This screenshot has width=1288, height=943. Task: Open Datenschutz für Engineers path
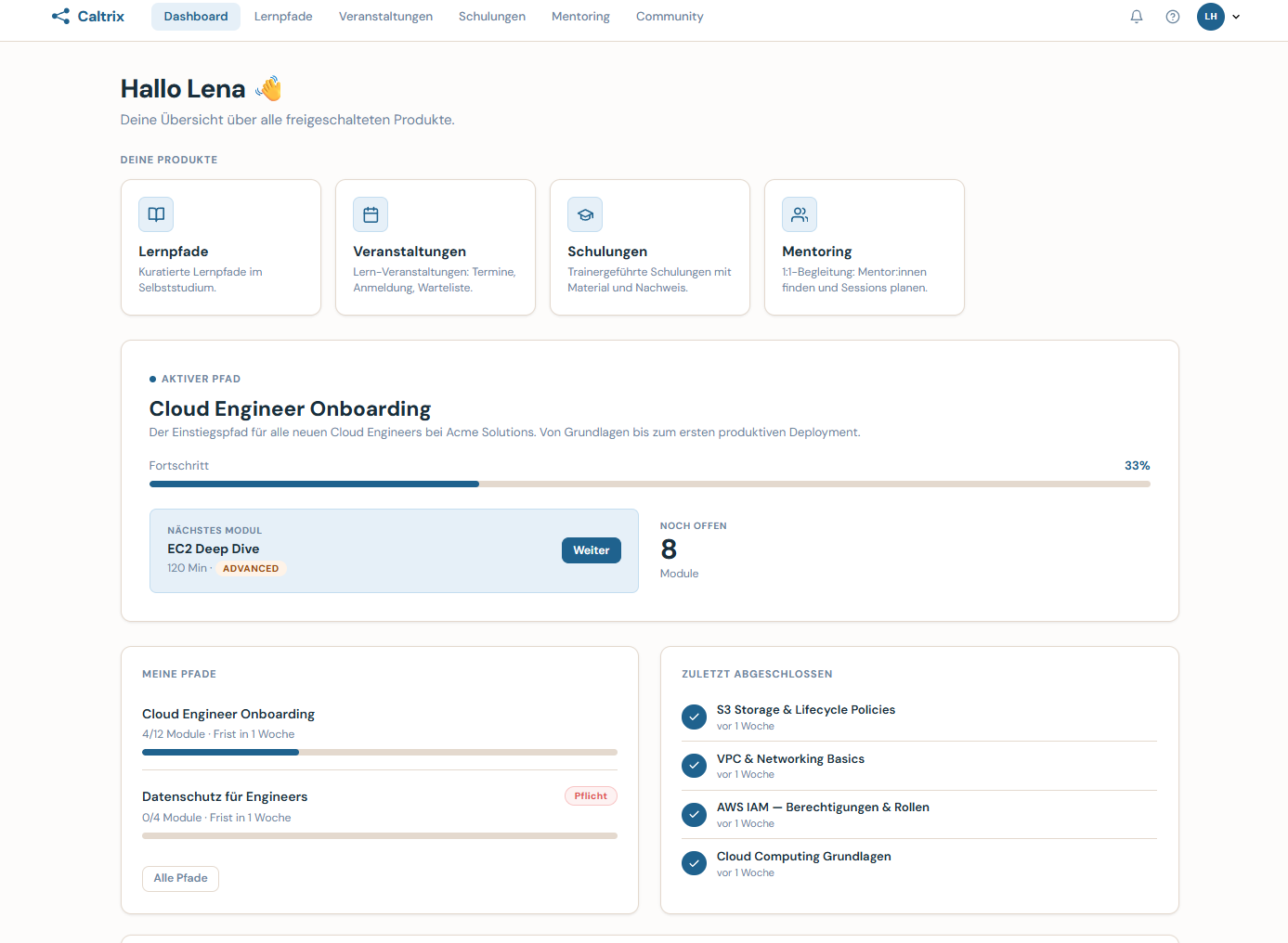(225, 796)
